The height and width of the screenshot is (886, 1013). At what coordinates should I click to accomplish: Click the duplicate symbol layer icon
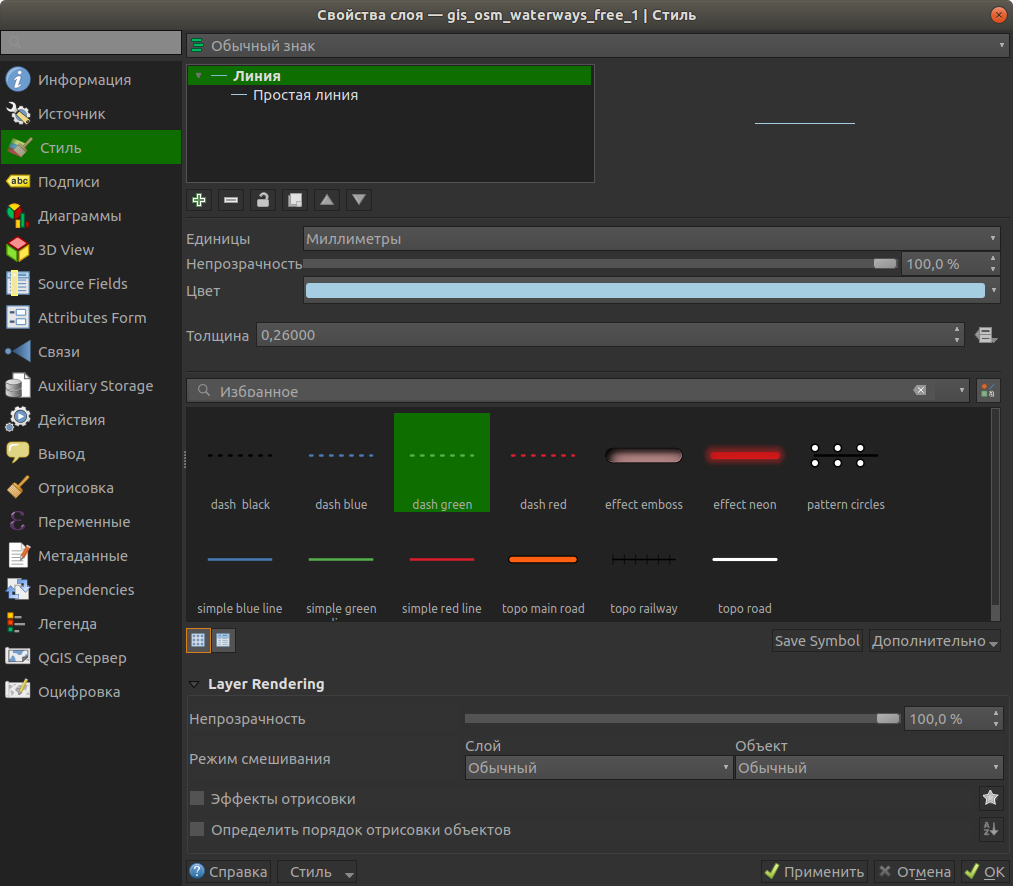click(295, 200)
